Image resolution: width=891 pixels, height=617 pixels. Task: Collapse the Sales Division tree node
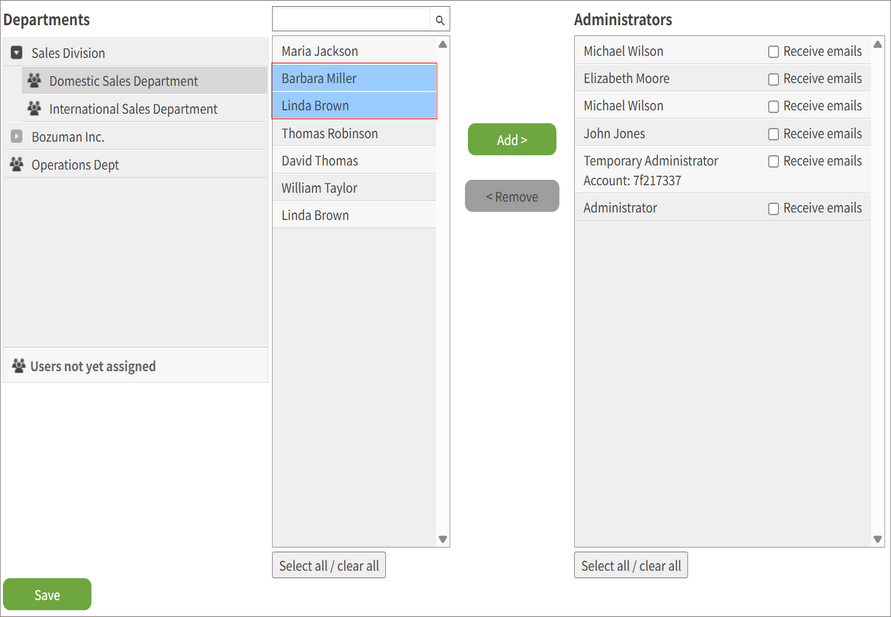point(16,52)
